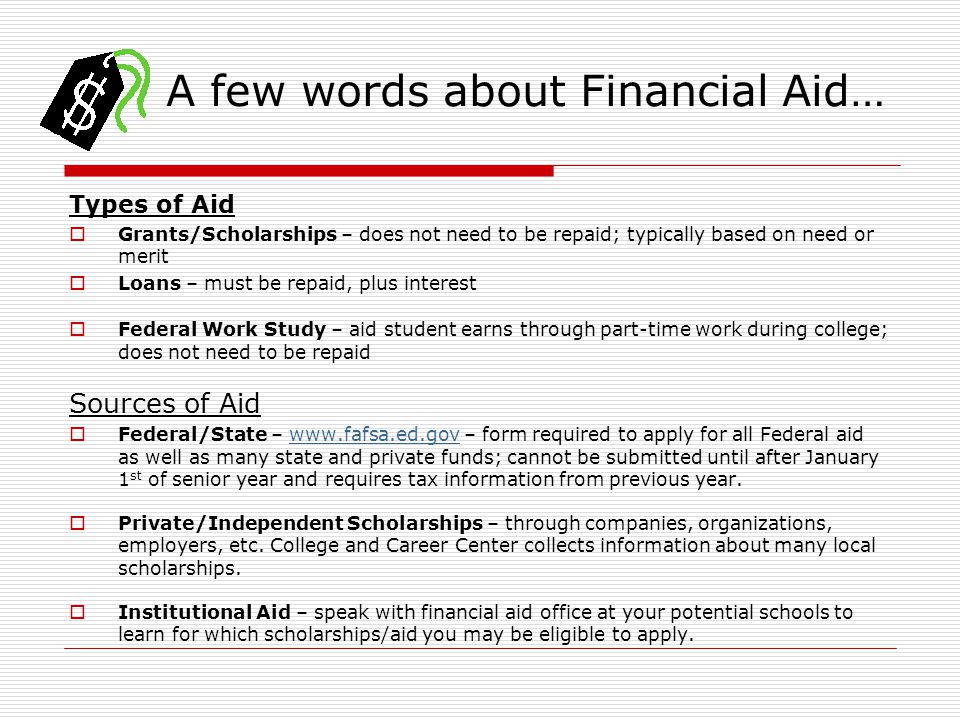Image resolution: width=960 pixels, height=720 pixels.
Task: Click the dollar sign price tag icon
Action: [95, 100]
